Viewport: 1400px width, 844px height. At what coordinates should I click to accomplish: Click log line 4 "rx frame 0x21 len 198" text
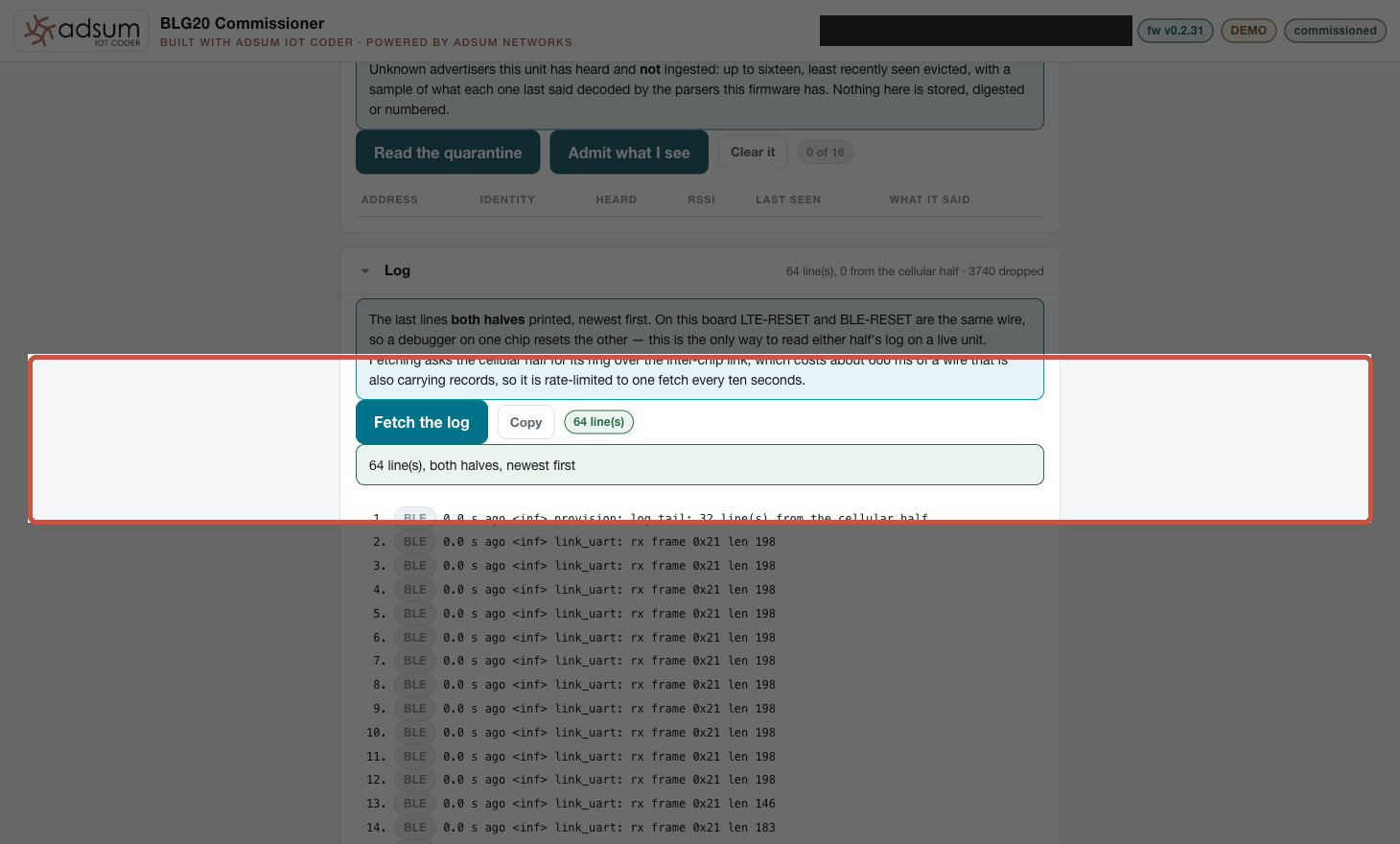coord(703,590)
